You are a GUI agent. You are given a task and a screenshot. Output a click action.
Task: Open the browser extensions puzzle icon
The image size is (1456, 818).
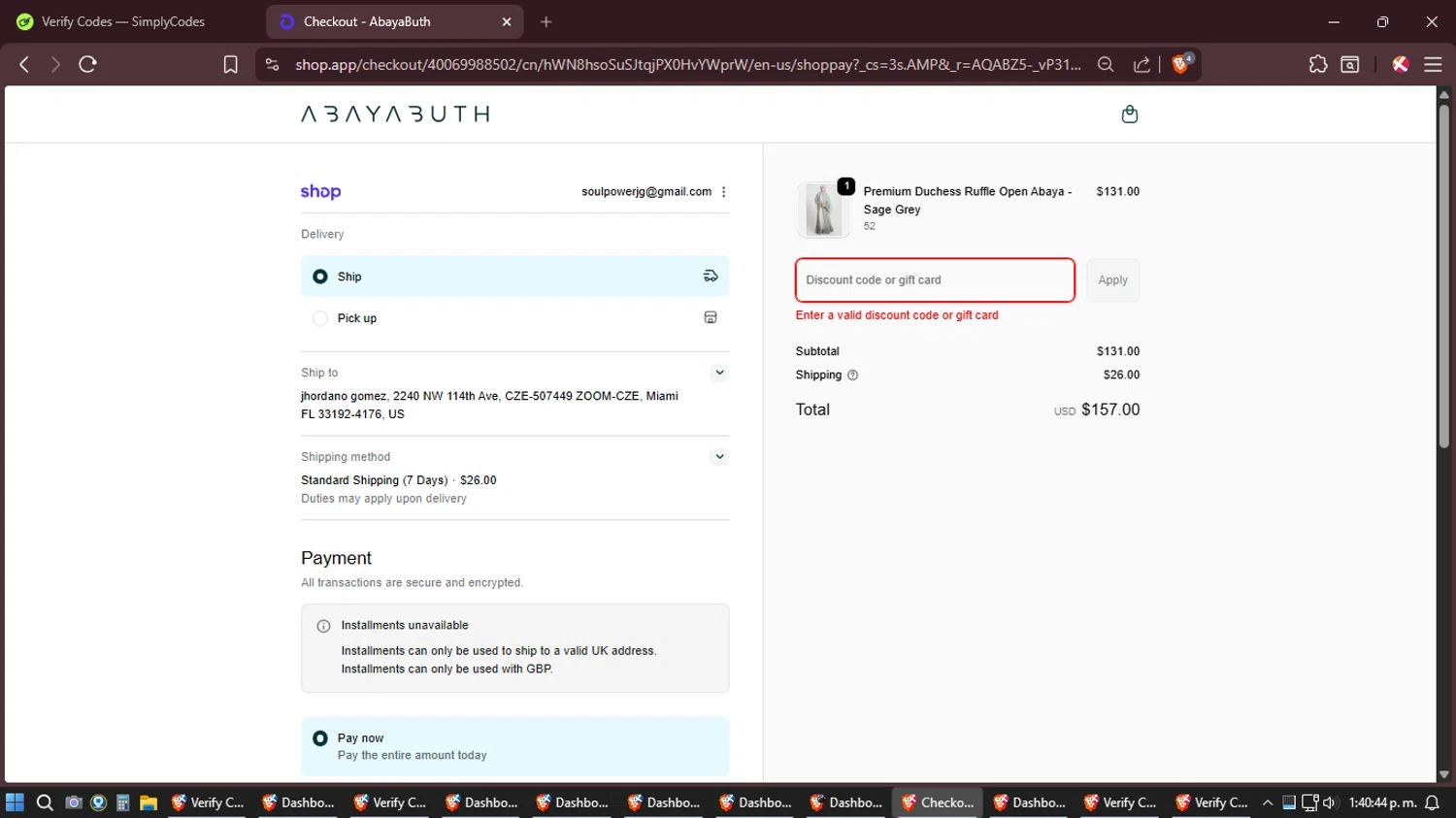pyautogui.click(x=1317, y=64)
